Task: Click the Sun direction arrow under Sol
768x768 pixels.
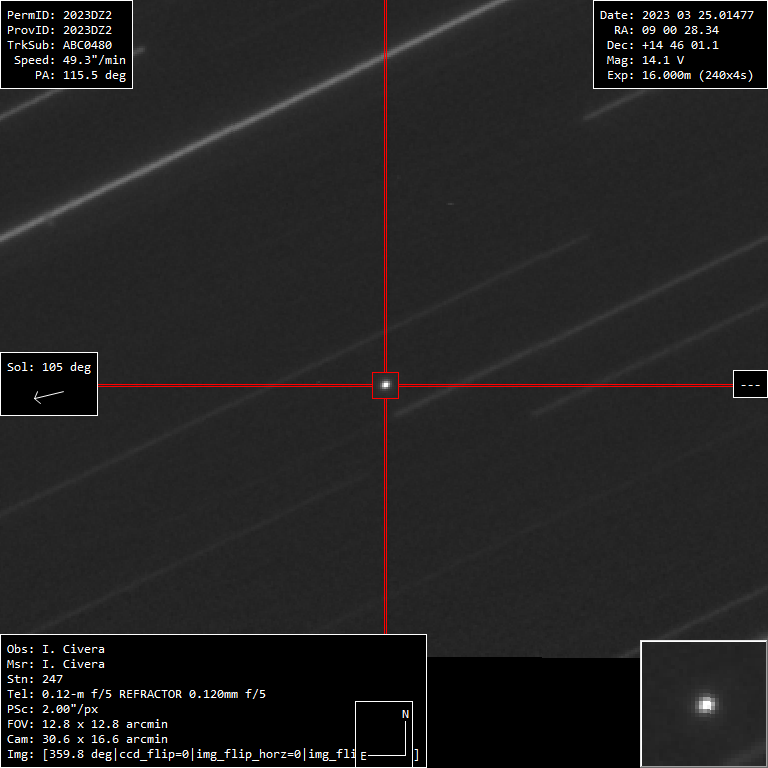Action: click(49, 395)
